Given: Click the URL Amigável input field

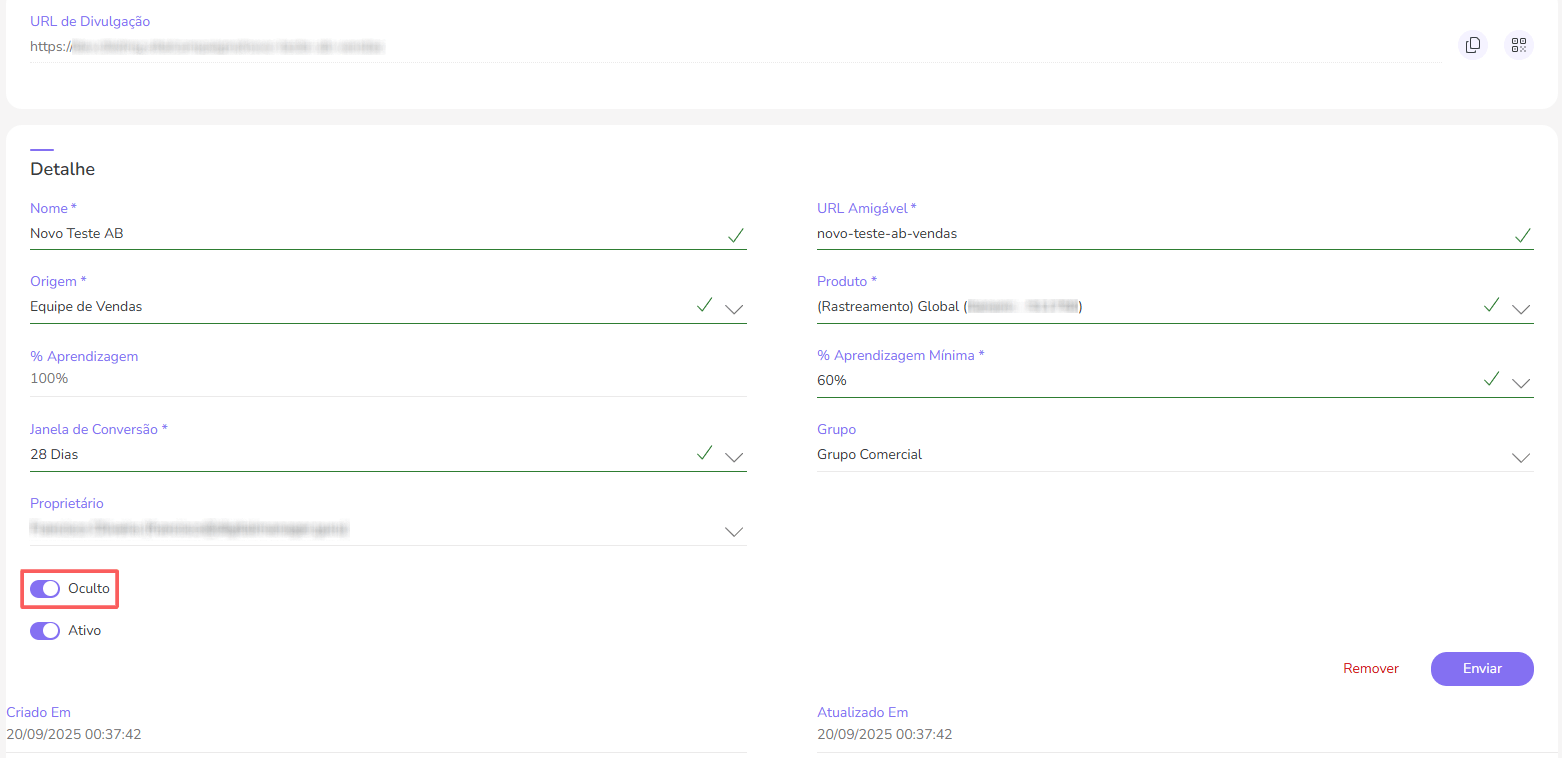Looking at the screenshot, I should (1150, 234).
